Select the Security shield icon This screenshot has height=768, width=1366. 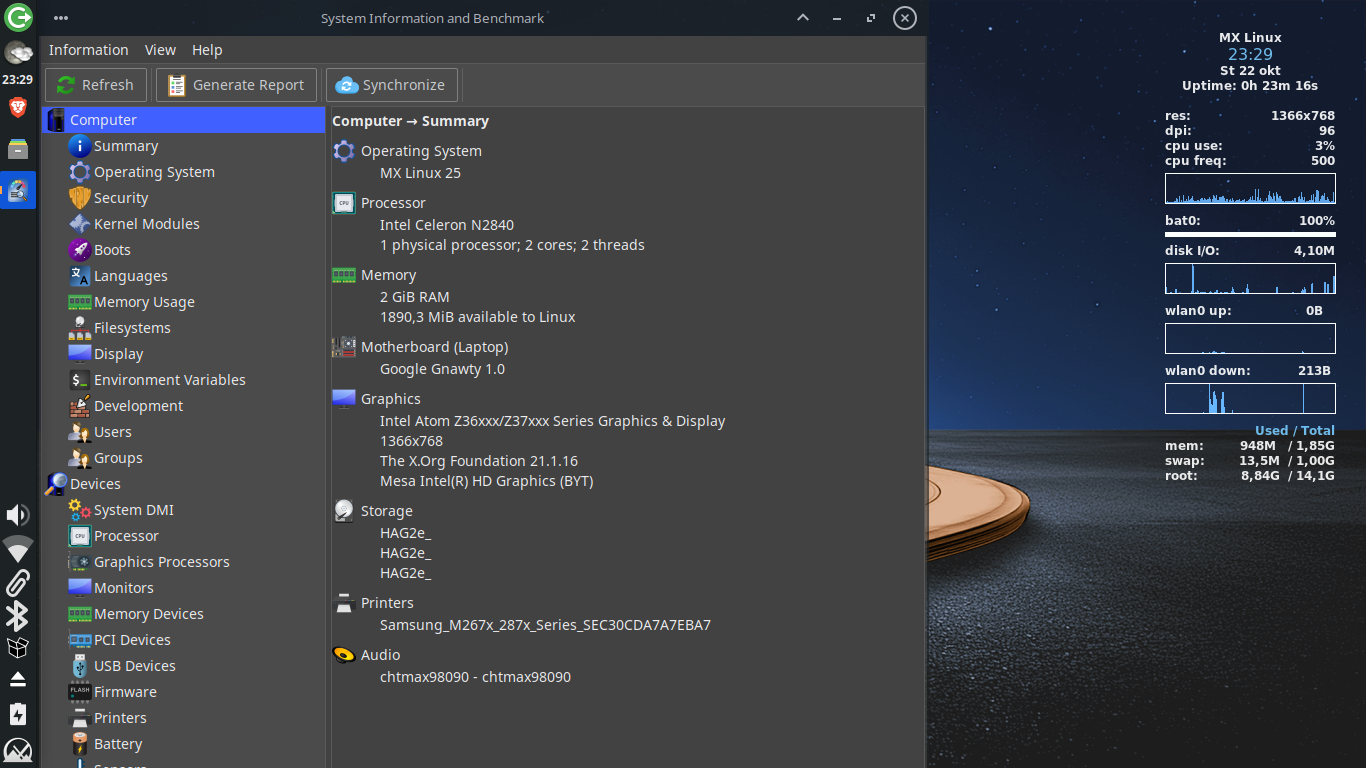pyautogui.click(x=79, y=198)
